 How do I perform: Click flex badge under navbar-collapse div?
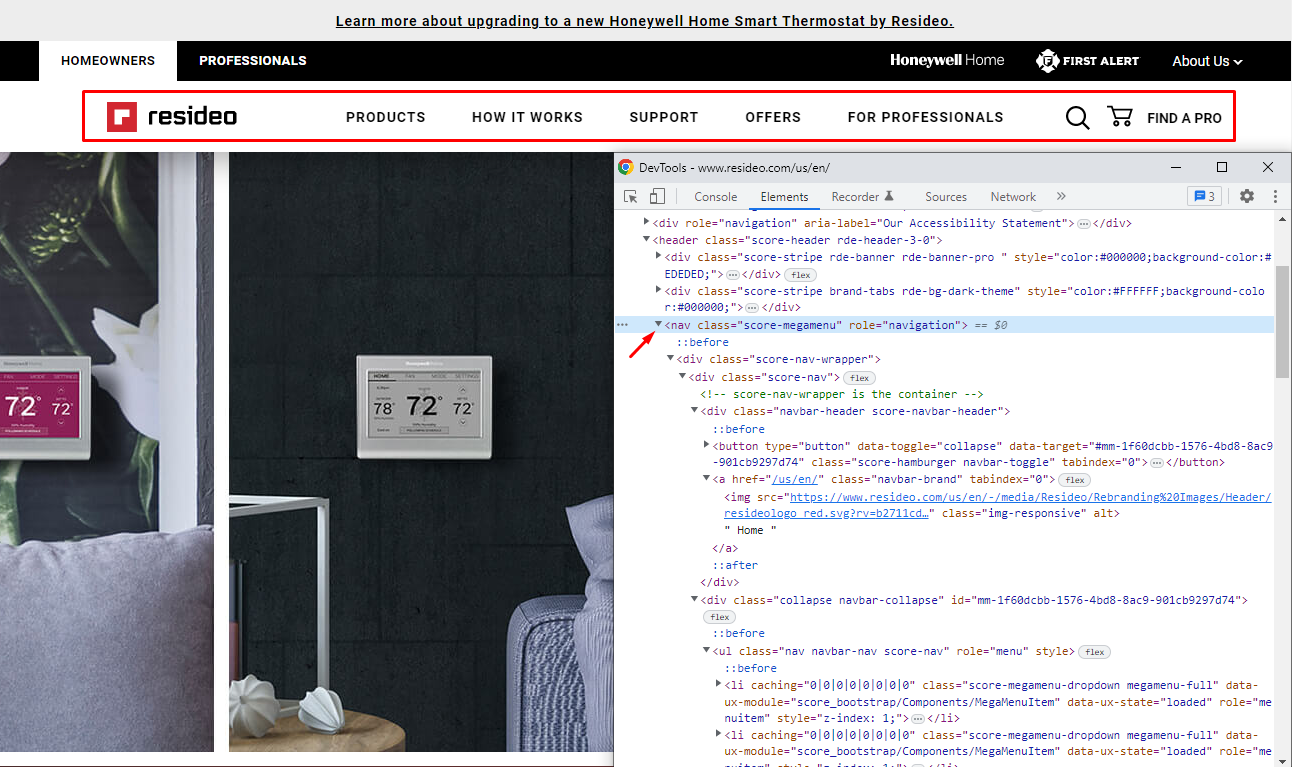720,617
